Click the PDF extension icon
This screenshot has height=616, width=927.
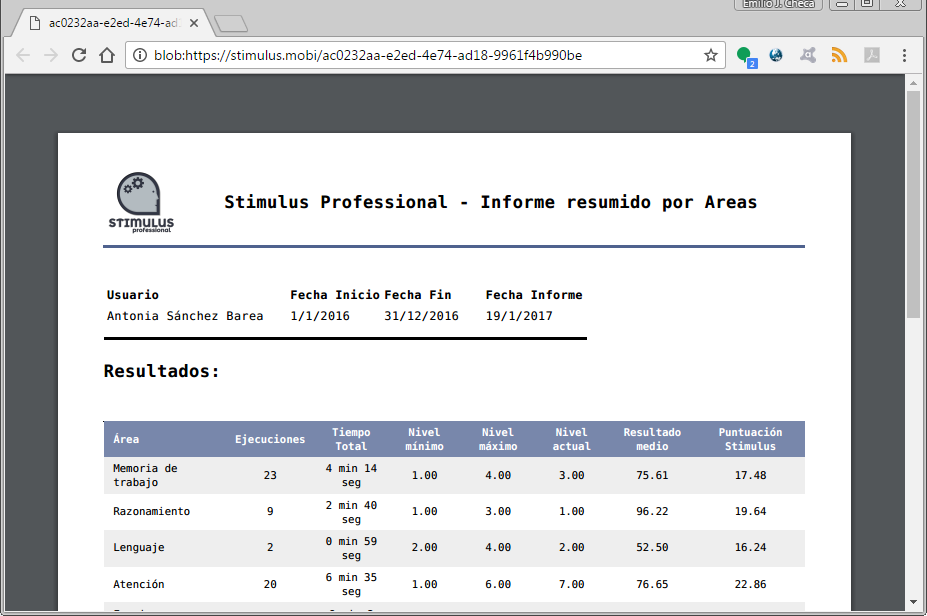[871, 55]
